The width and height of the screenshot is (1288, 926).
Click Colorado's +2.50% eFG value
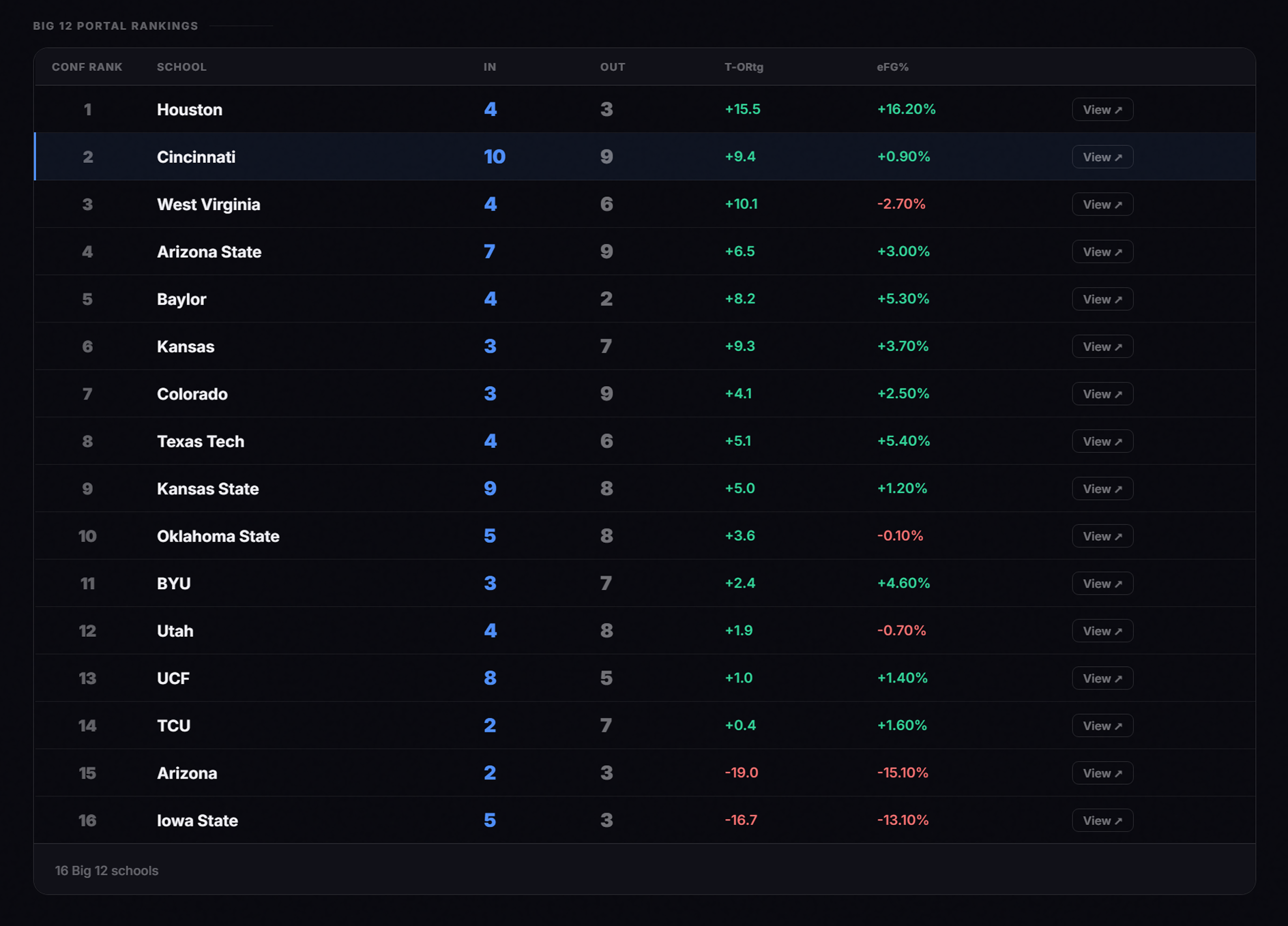(x=903, y=393)
